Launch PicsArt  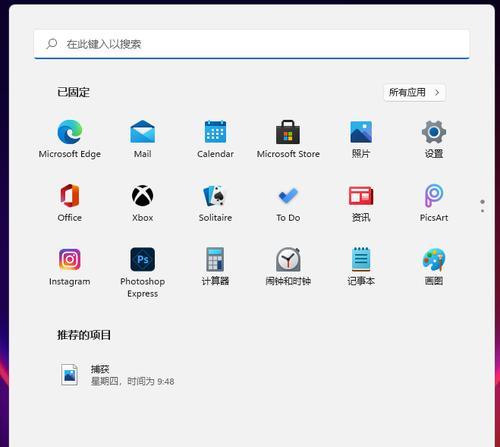coord(434,203)
